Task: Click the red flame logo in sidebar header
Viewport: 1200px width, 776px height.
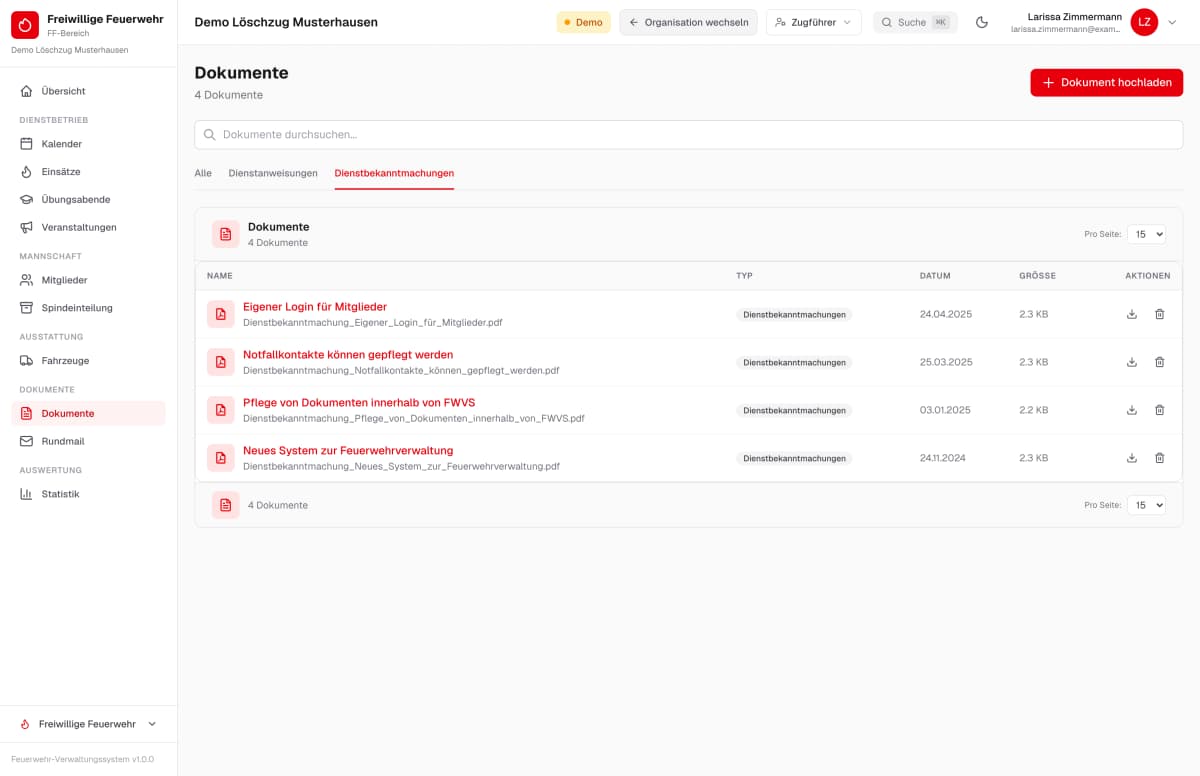Action: [25, 24]
